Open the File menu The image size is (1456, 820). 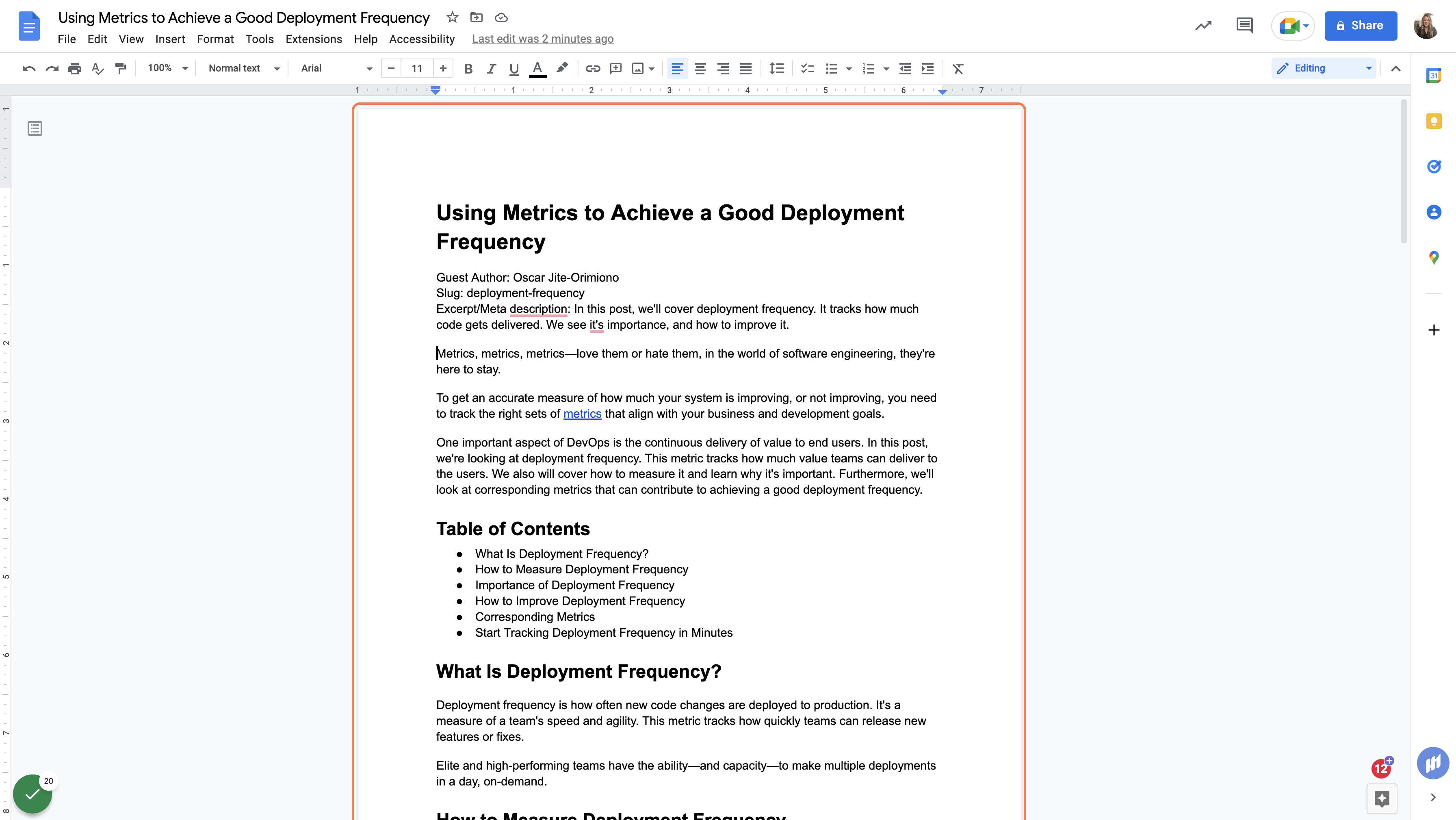pos(67,39)
